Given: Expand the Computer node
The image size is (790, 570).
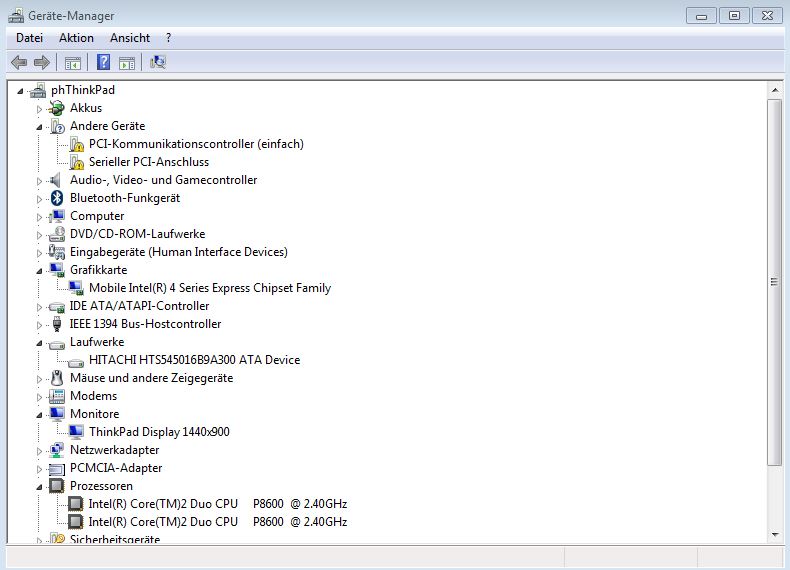Looking at the screenshot, I should pos(39,217).
